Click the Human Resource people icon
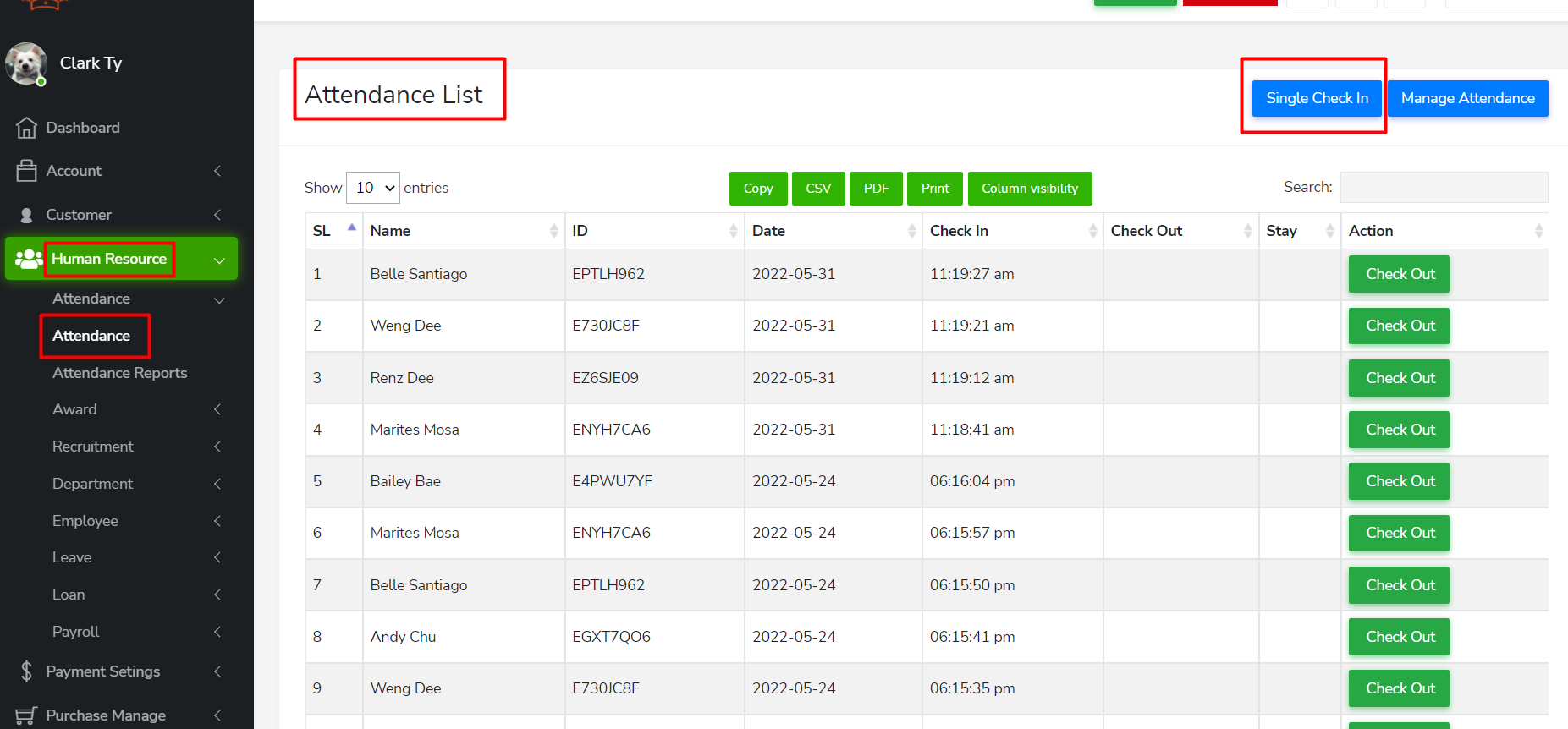Screen dimensions: 1568x729 (x=28, y=259)
